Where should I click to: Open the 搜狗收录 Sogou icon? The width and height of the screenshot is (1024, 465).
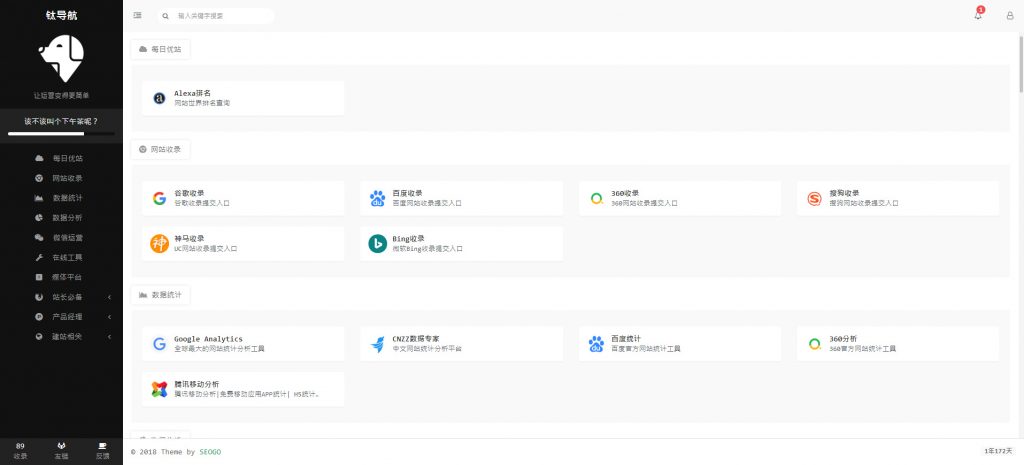[814, 198]
